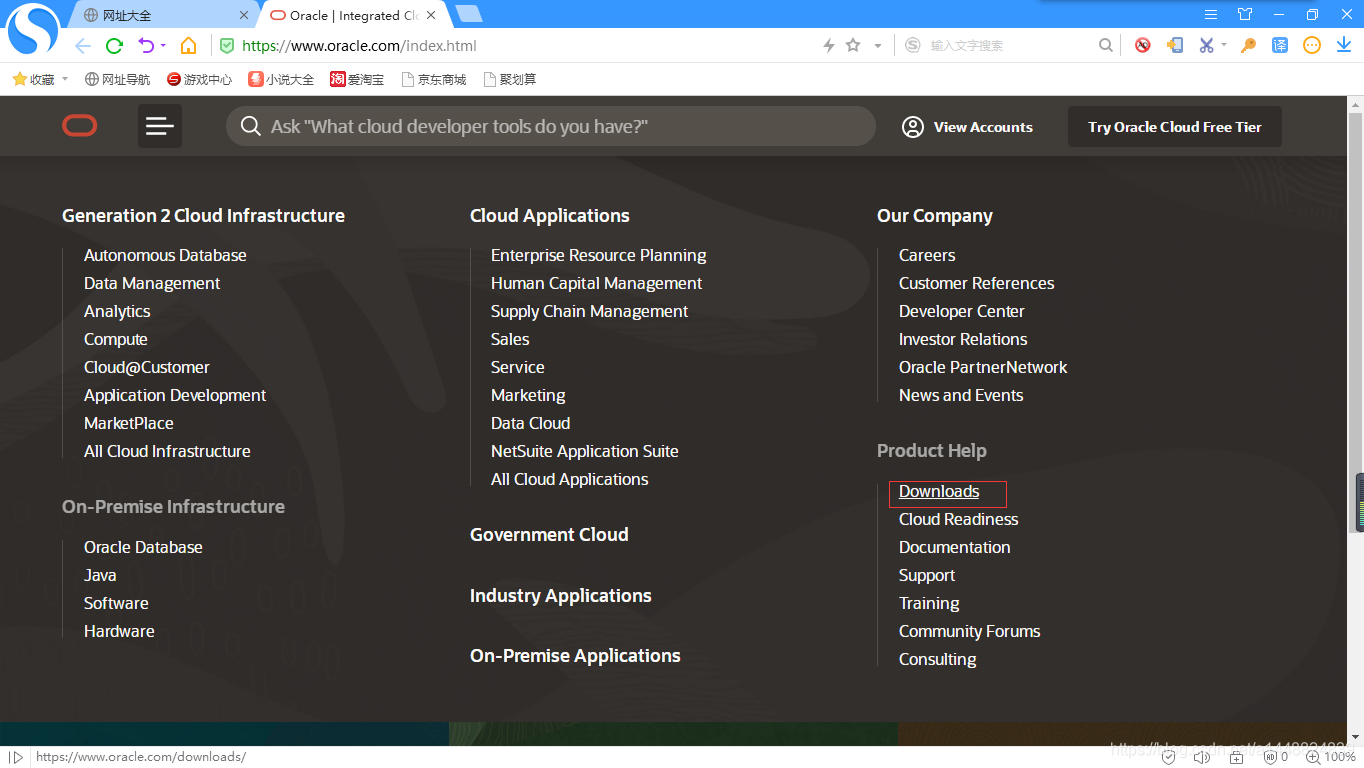Click the purple undo restore-tab icon

coord(146,46)
